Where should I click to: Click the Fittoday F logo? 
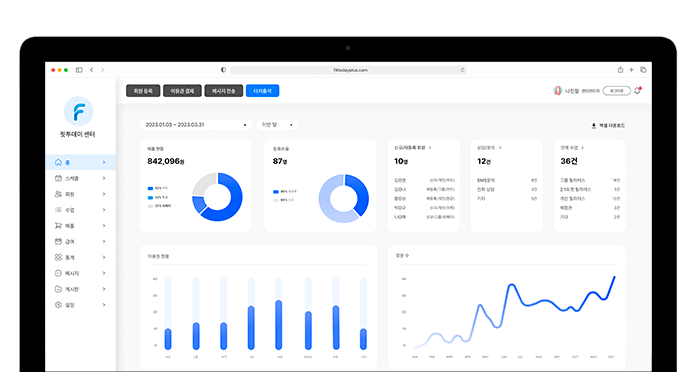point(78,111)
